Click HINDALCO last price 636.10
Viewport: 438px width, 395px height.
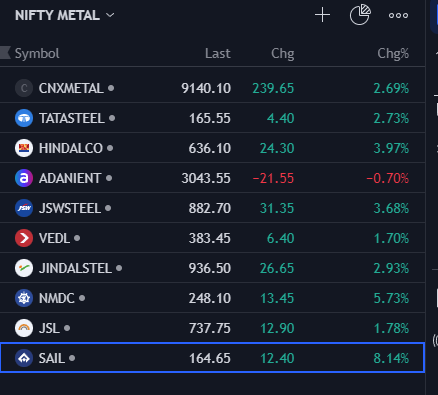point(210,148)
